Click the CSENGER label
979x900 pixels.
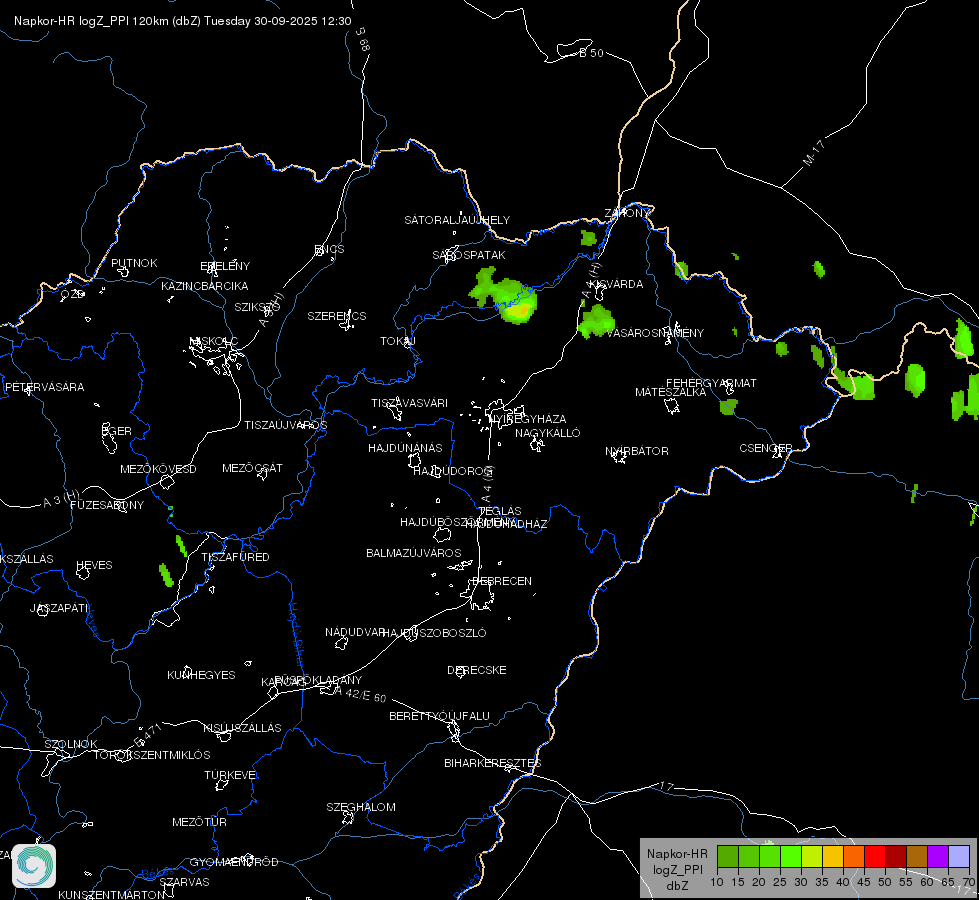(766, 448)
